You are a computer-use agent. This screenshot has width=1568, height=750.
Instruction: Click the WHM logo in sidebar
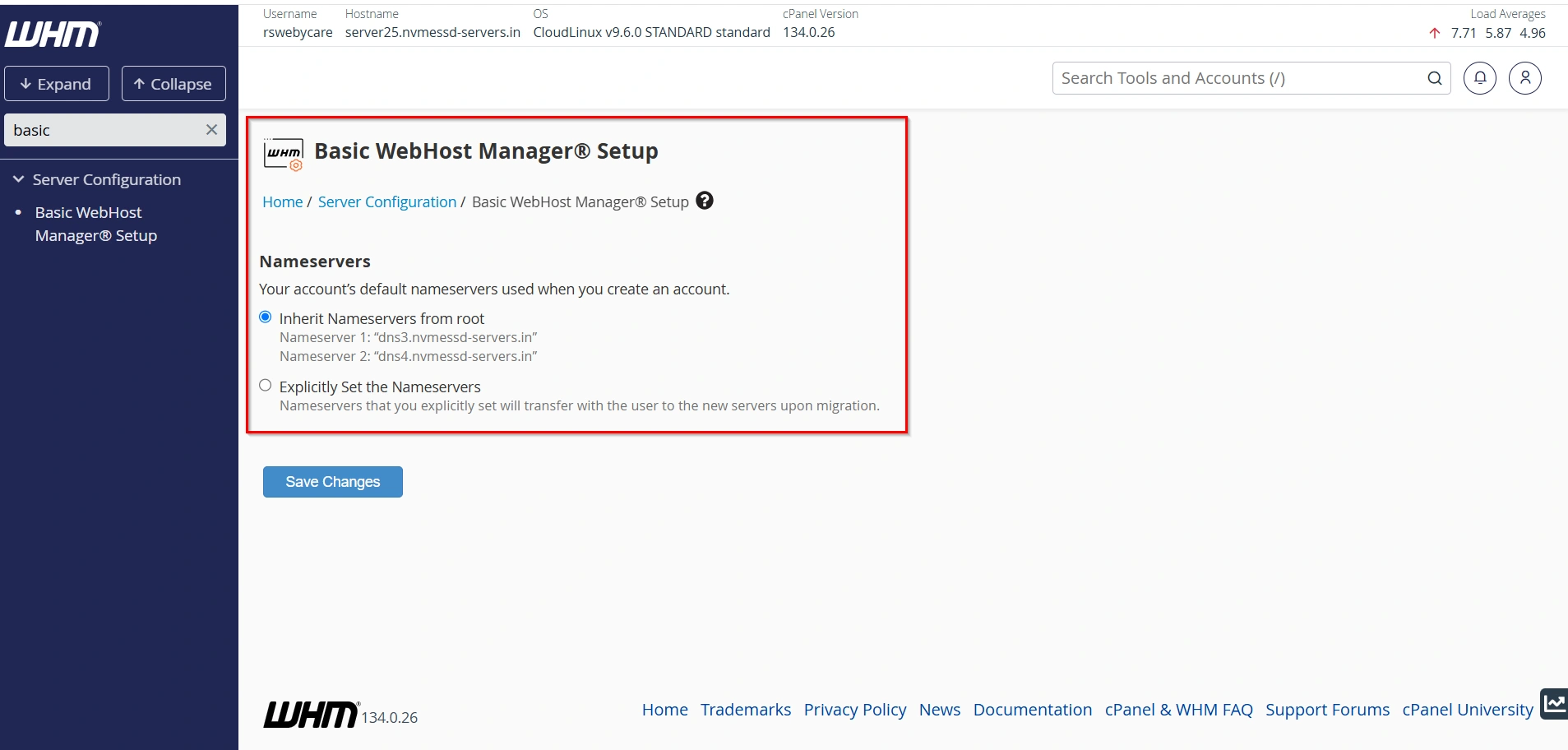click(53, 34)
